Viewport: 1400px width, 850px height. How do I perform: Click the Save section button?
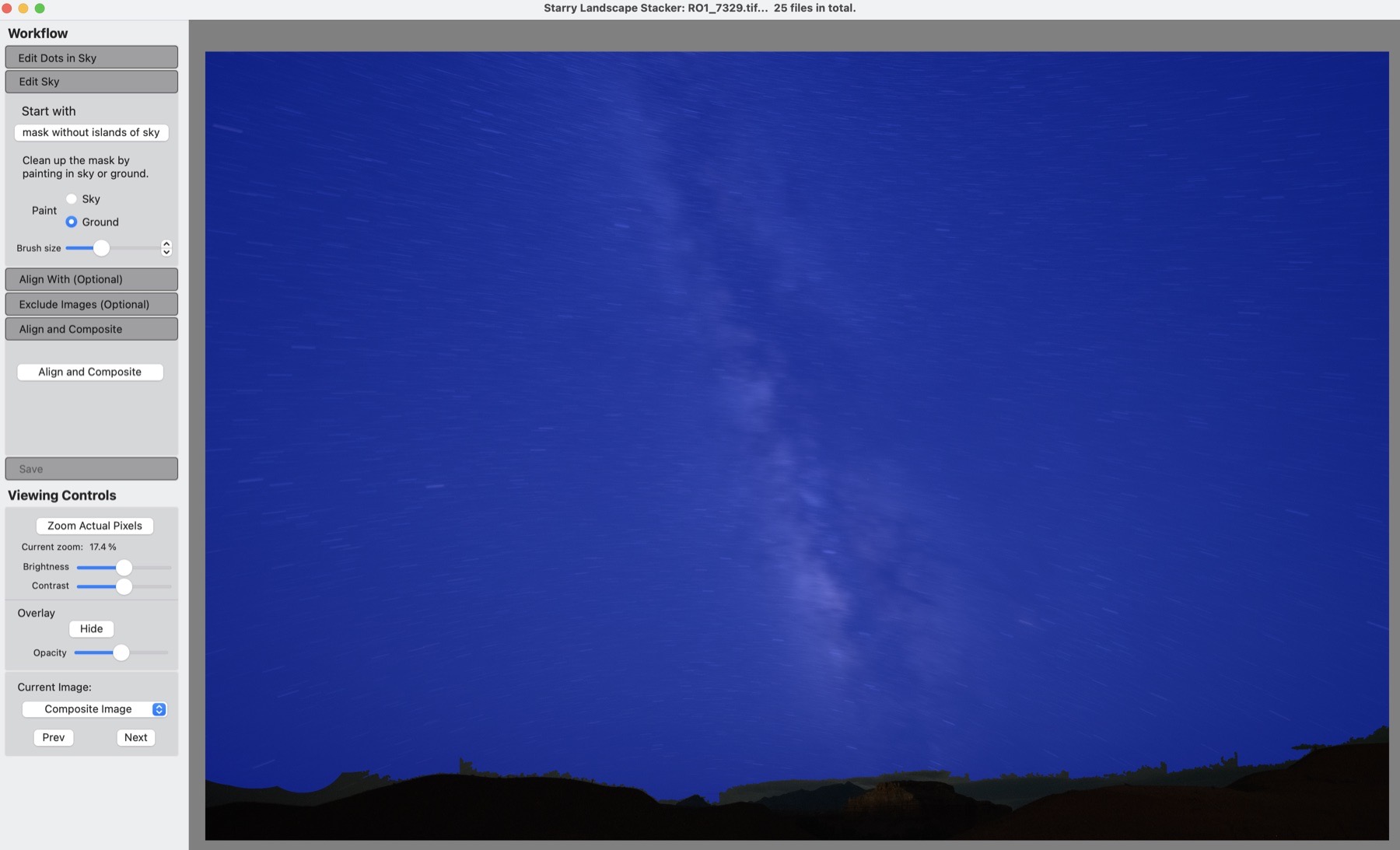pyautogui.click(x=91, y=469)
